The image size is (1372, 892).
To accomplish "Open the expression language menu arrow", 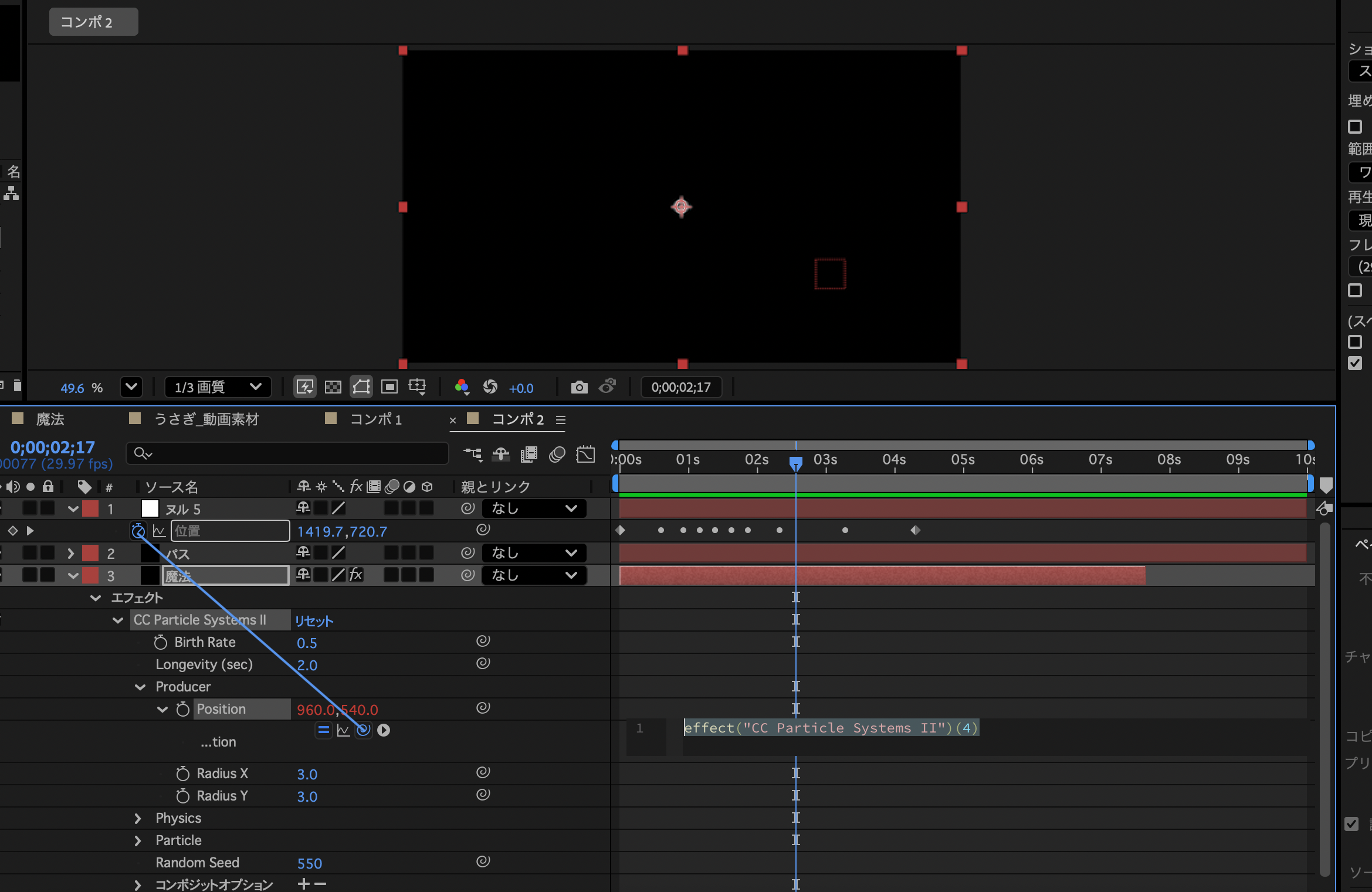I will tap(384, 730).
